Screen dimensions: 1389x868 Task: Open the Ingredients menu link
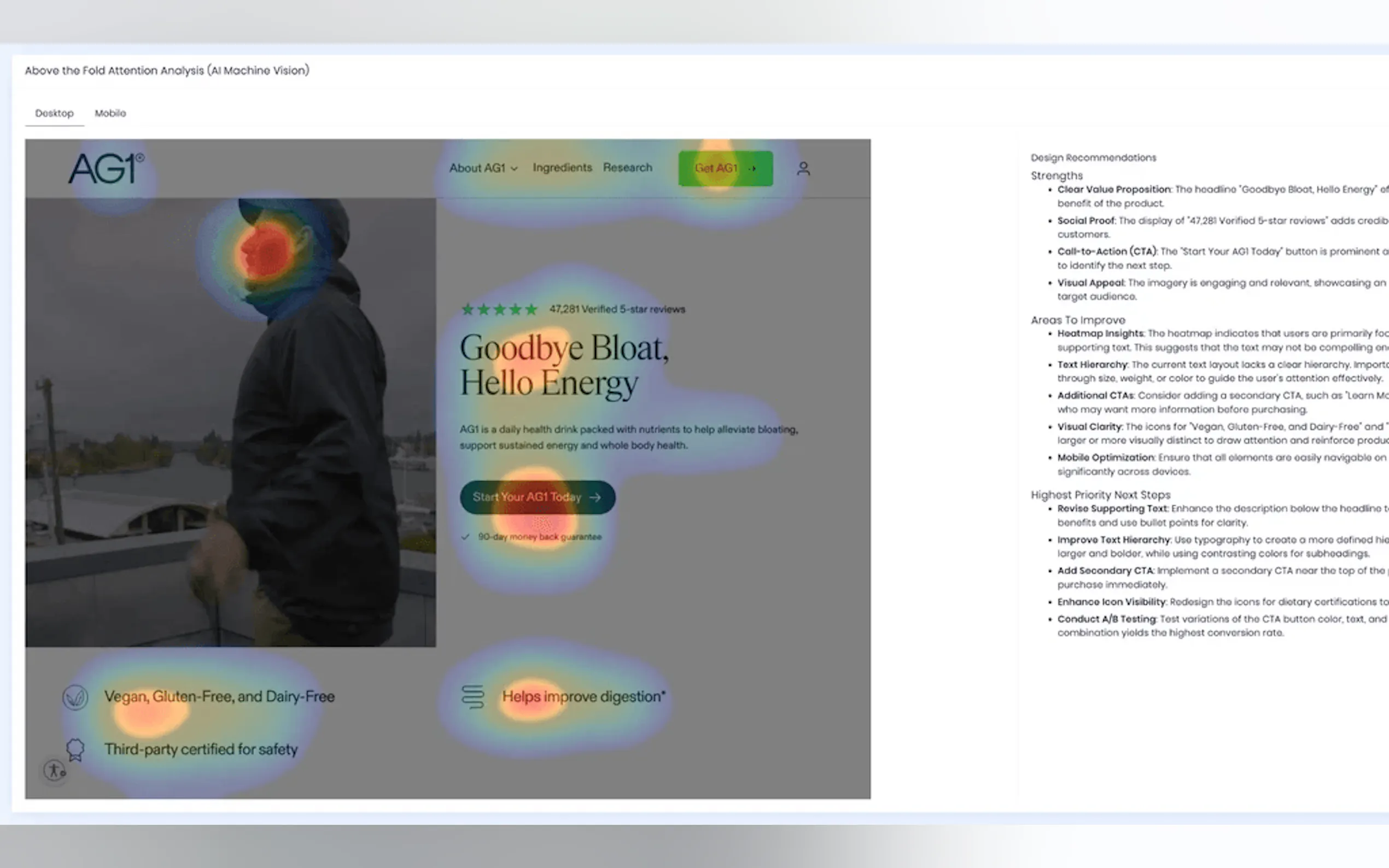pyautogui.click(x=562, y=168)
